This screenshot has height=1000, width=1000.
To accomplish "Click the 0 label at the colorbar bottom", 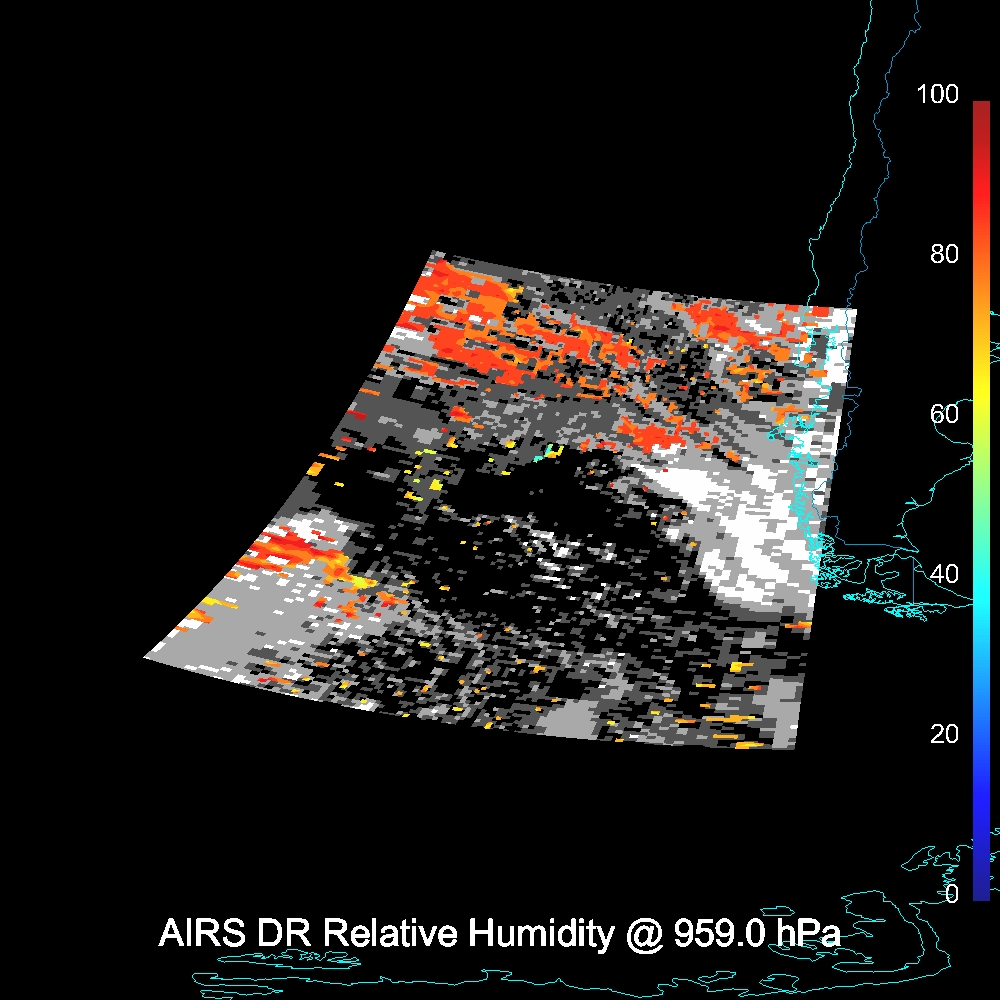I will coord(951,894).
